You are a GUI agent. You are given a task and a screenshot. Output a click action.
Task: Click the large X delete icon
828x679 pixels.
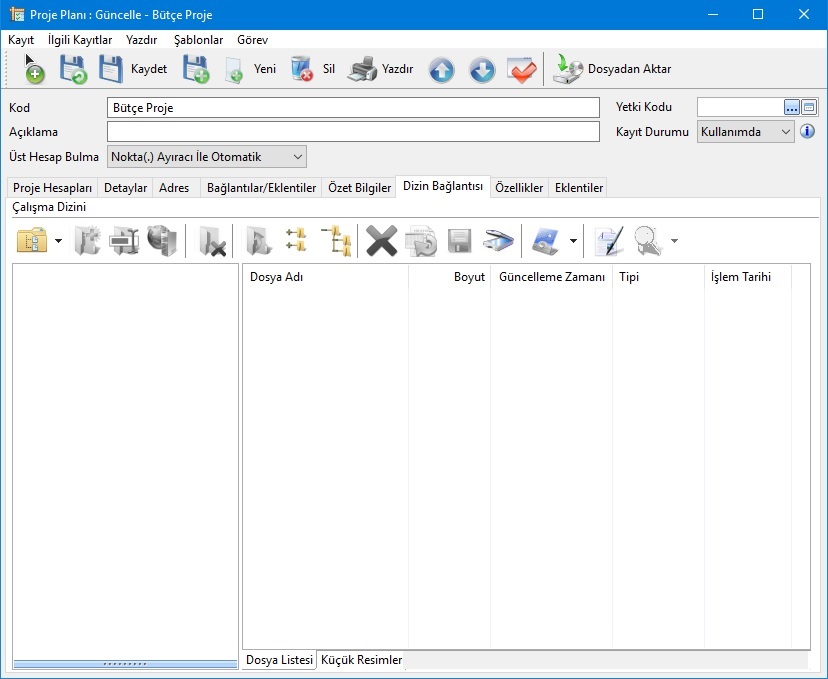click(381, 241)
